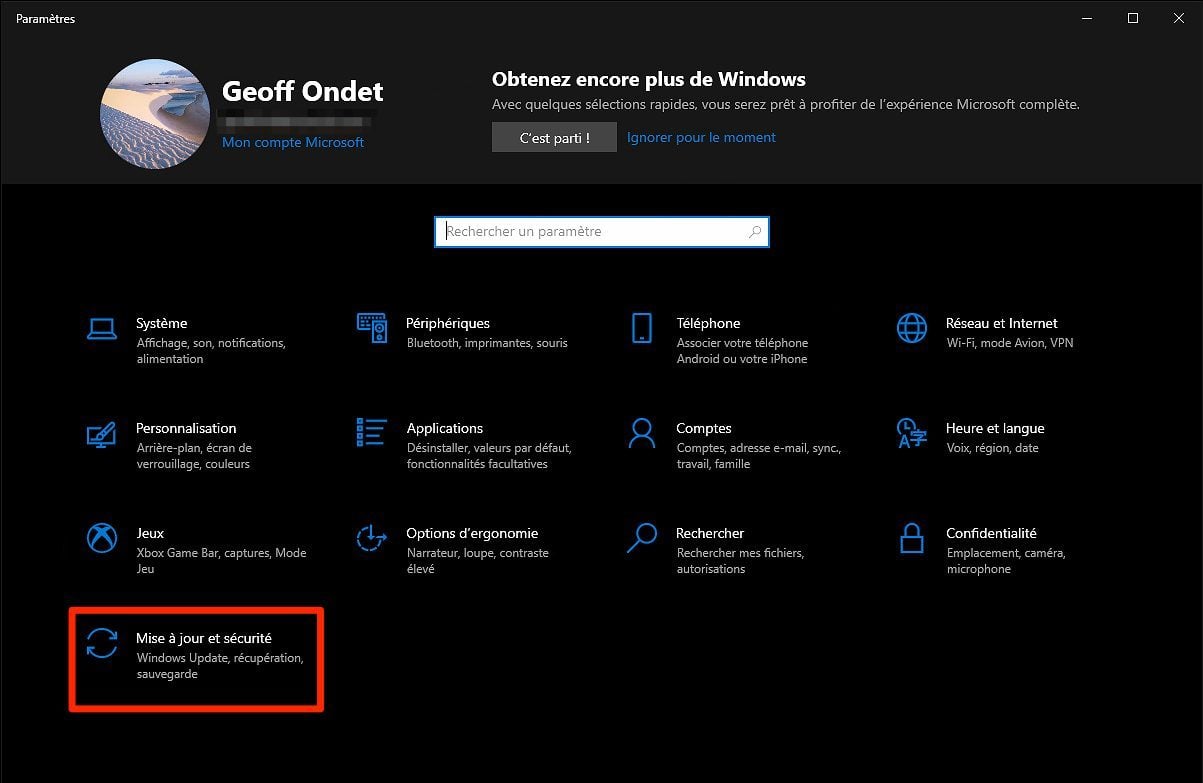Select the Rechercher magnifier category icon
Image resolution: width=1203 pixels, height=783 pixels.
tap(642, 538)
